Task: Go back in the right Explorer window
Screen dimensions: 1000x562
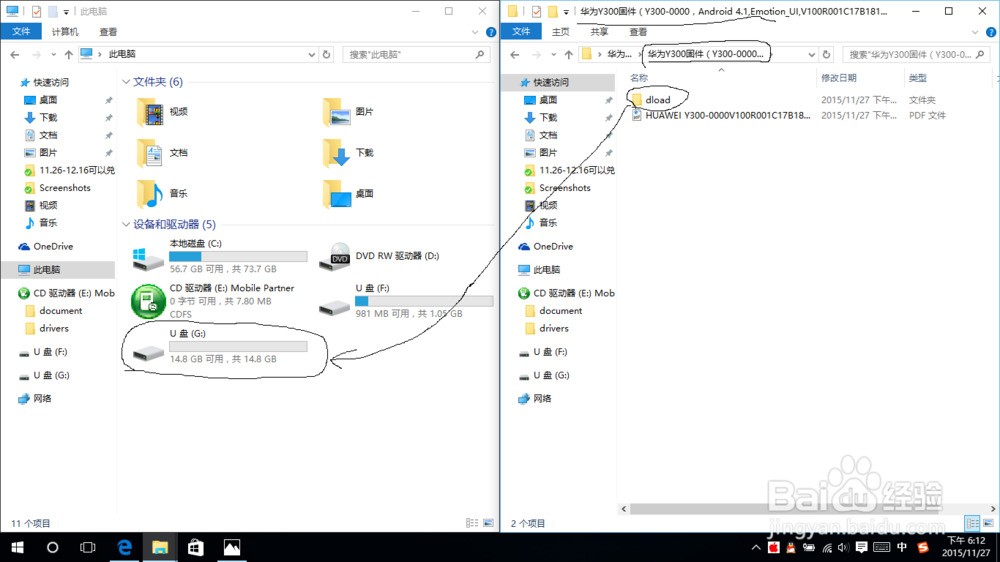Action: pos(515,55)
